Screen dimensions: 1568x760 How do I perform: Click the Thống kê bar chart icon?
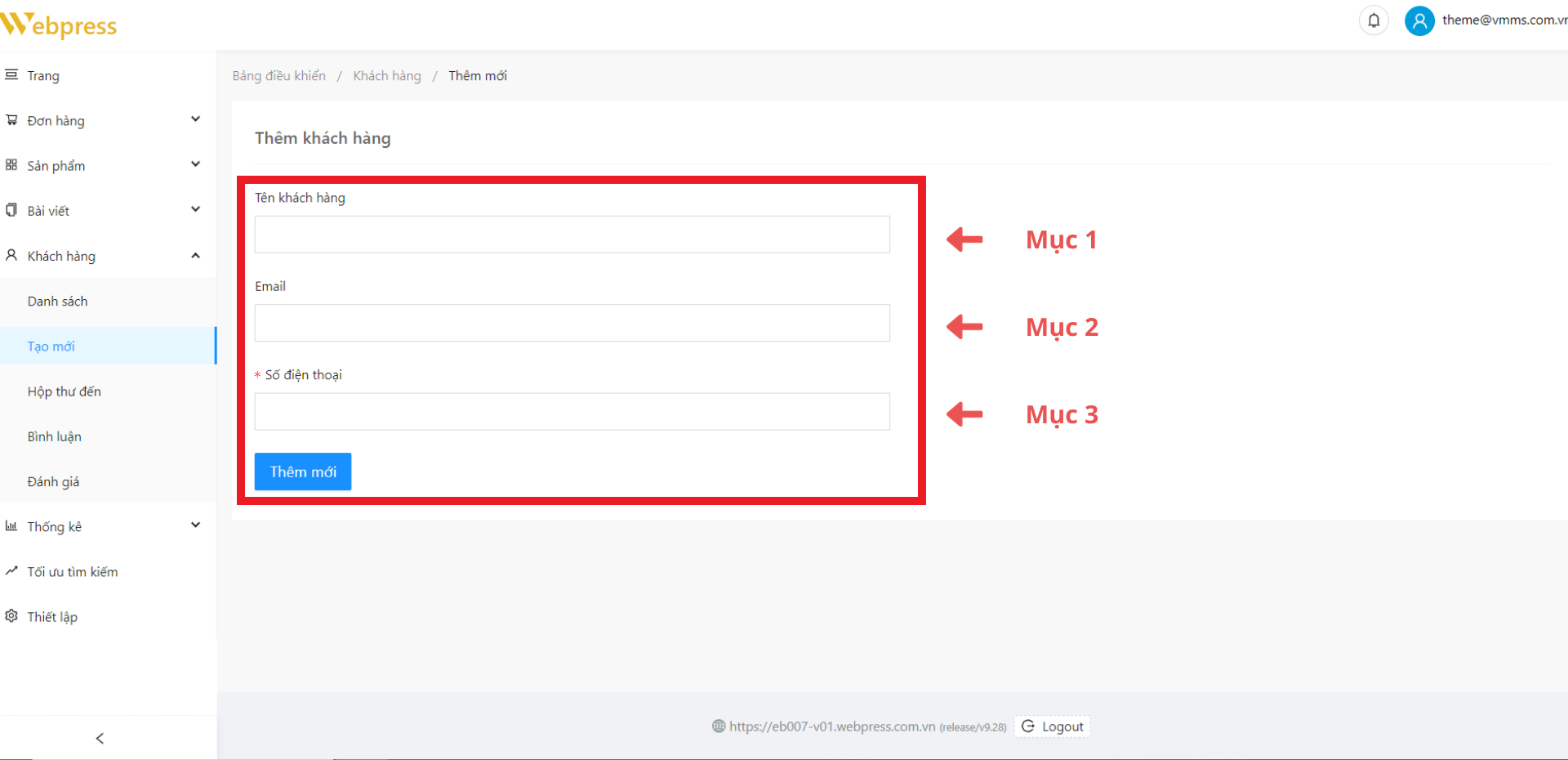tap(11, 526)
